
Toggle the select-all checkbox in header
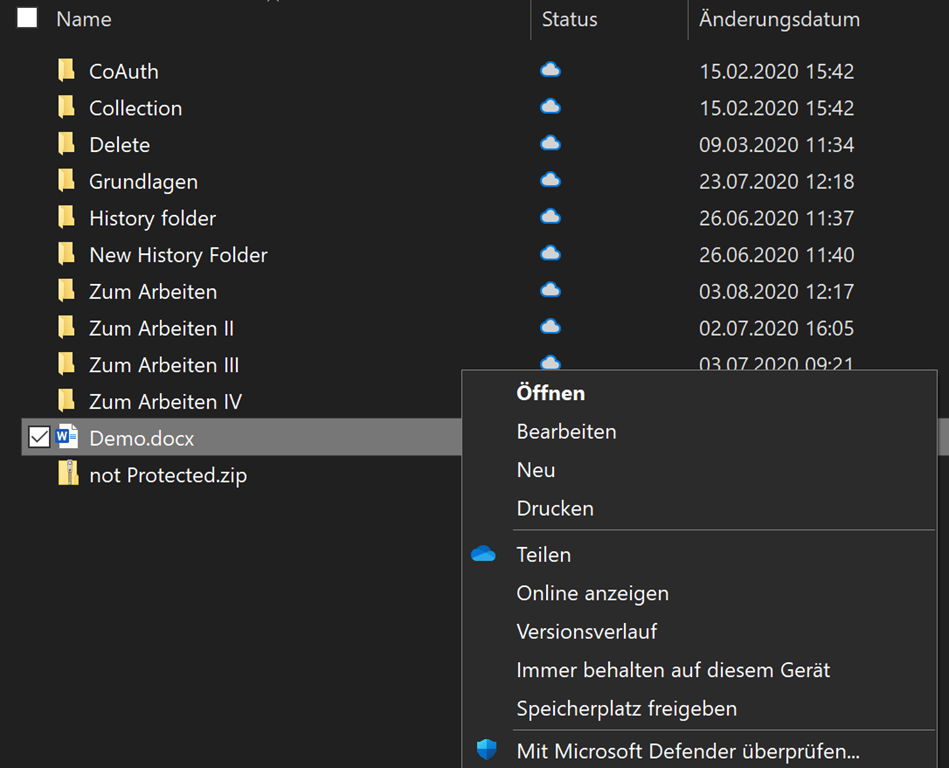tap(27, 18)
